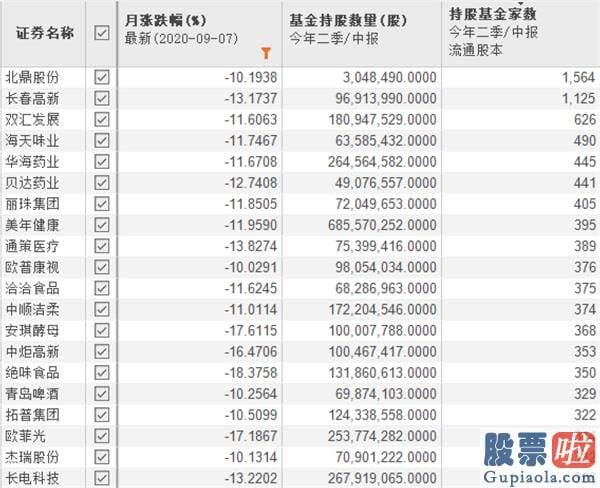The width and height of the screenshot is (600, 488).
Task: Select the stock name 欧菲光
Action: (x=25, y=436)
